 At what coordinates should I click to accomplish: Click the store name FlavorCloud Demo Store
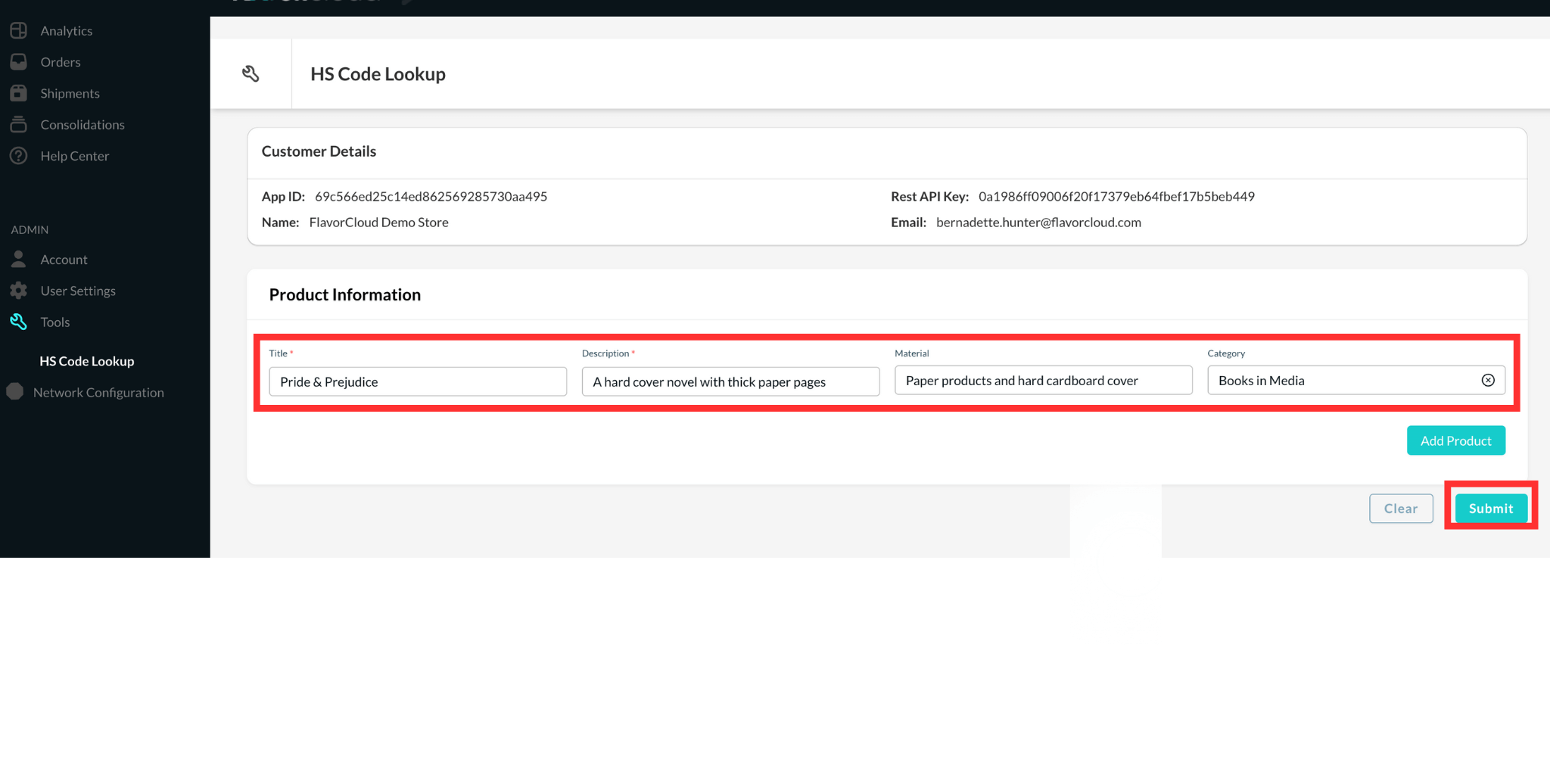click(x=378, y=222)
